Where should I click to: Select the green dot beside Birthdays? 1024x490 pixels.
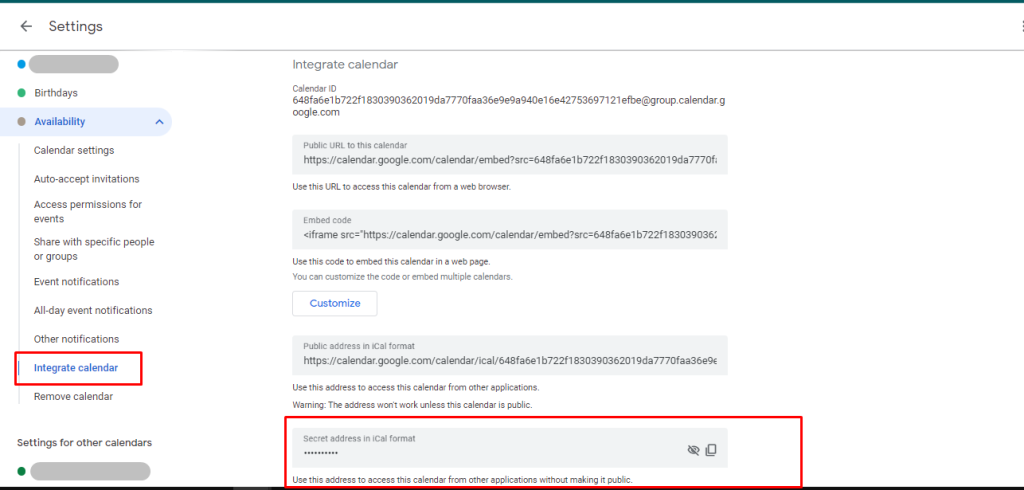click(22, 93)
